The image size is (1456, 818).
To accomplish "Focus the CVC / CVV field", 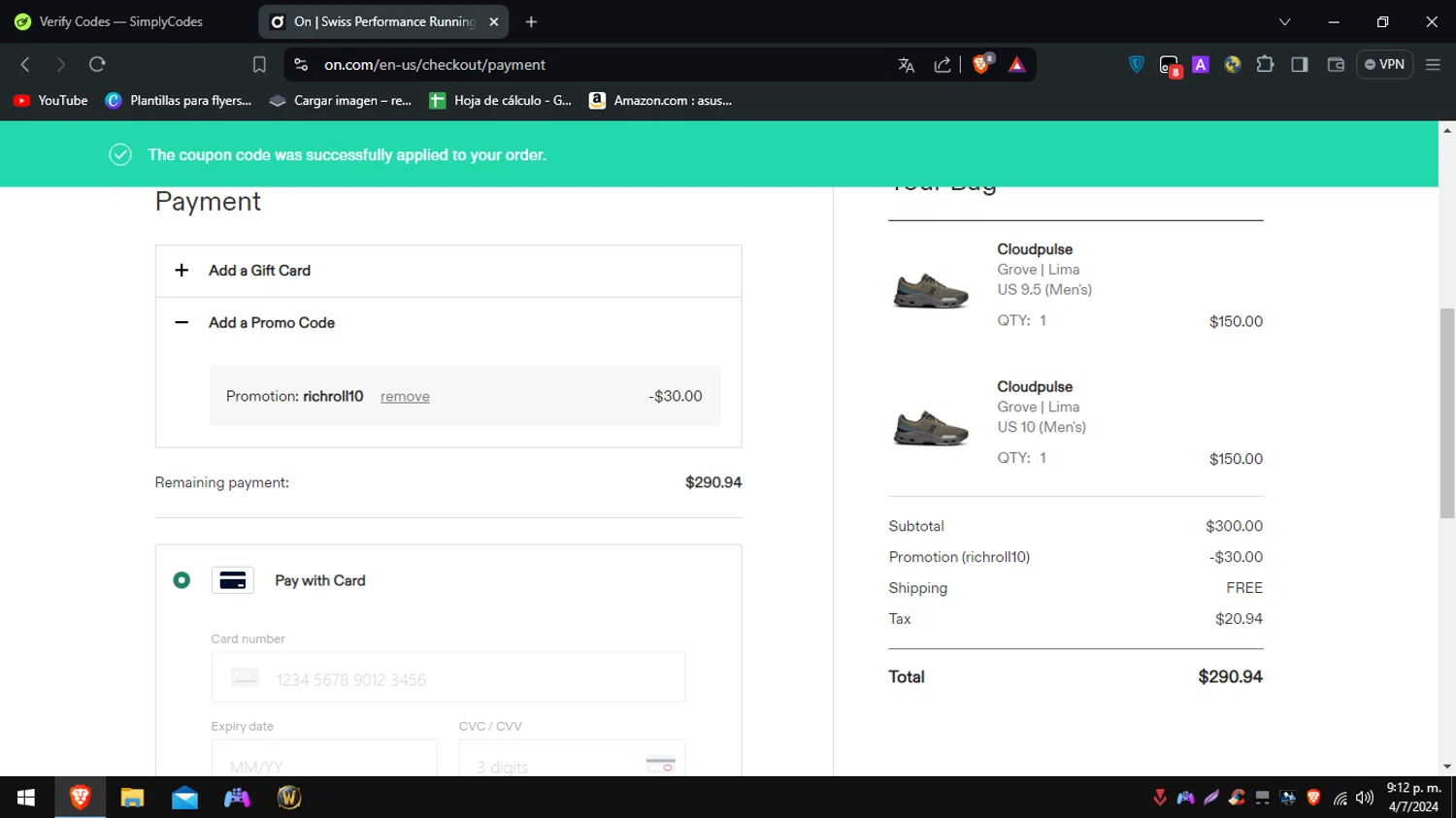I will tap(573, 759).
